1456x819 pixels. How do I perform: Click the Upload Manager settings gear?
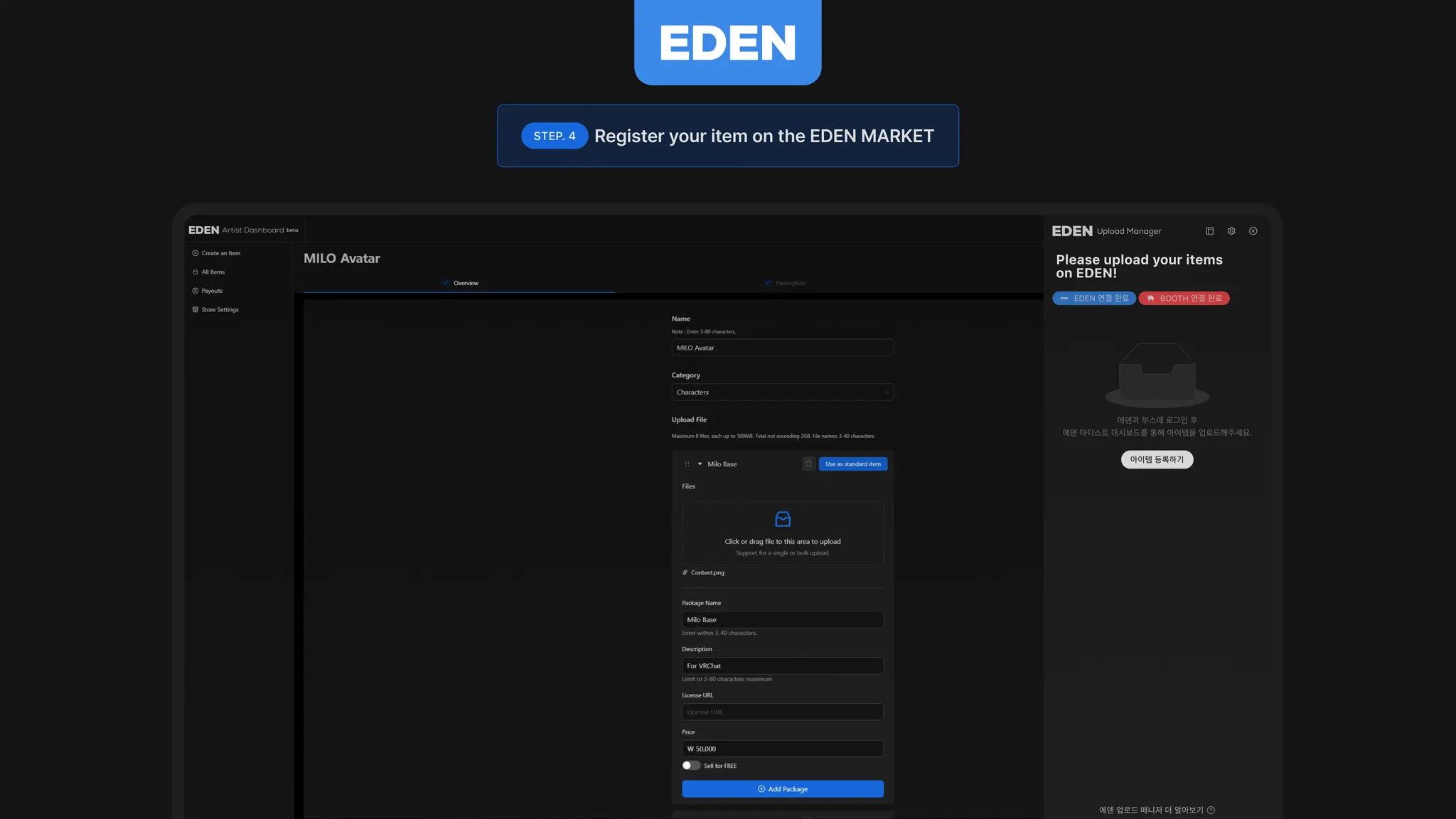click(1231, 231)
